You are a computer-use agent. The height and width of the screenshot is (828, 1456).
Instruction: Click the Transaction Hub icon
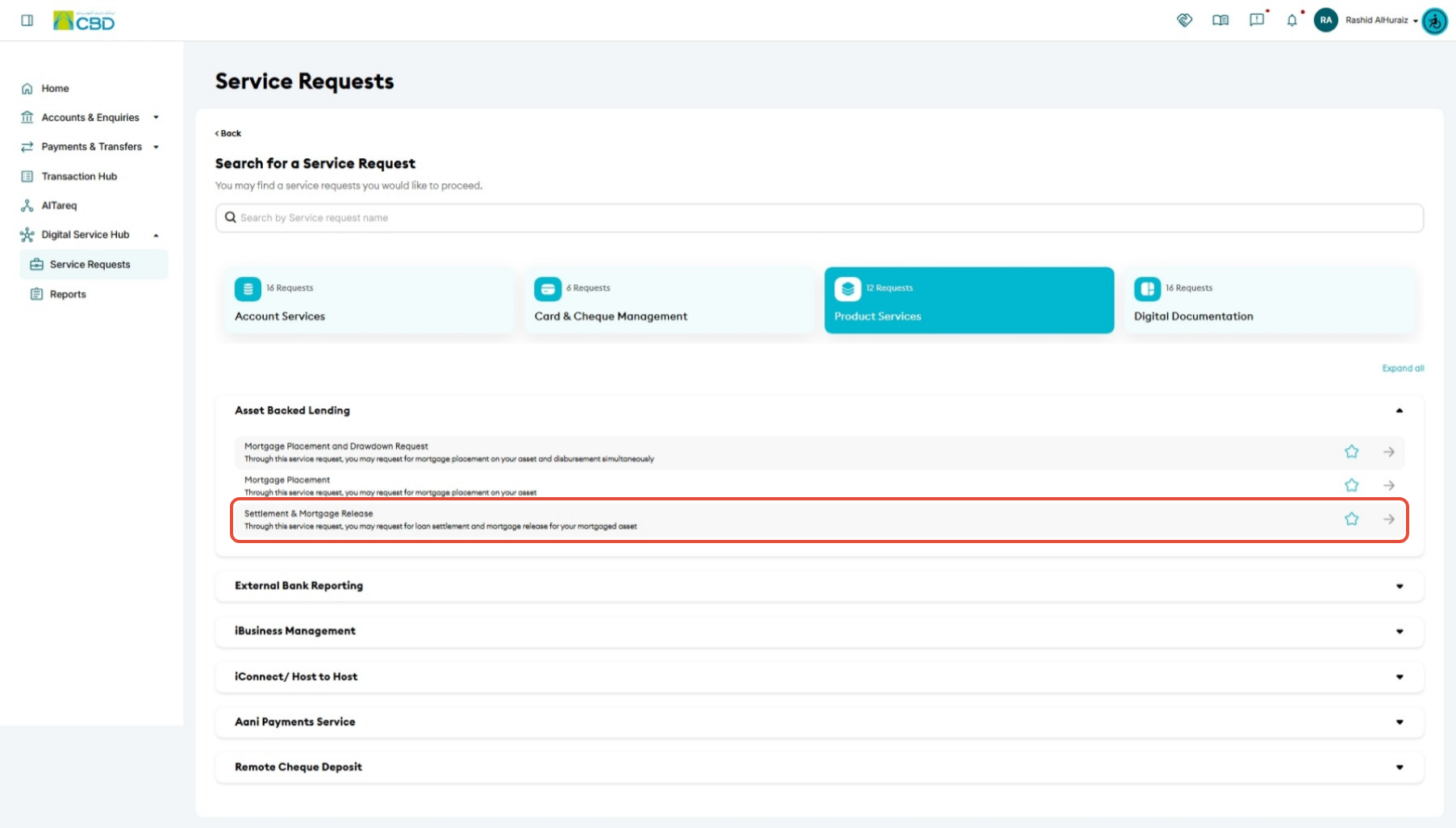27,176
